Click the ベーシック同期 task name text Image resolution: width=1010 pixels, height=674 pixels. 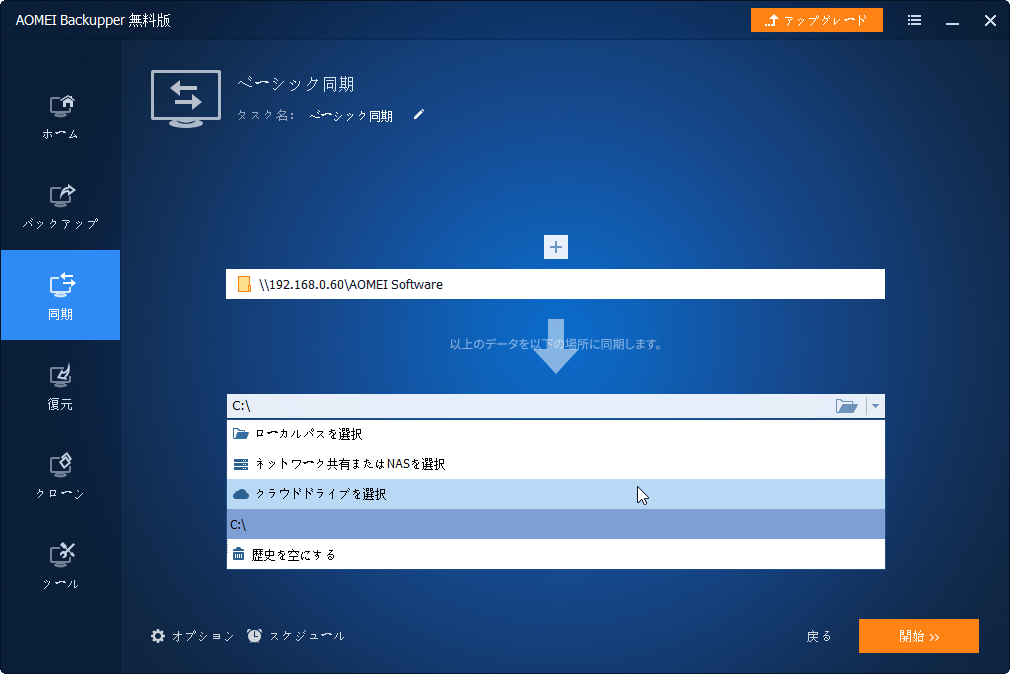point(351,116)
